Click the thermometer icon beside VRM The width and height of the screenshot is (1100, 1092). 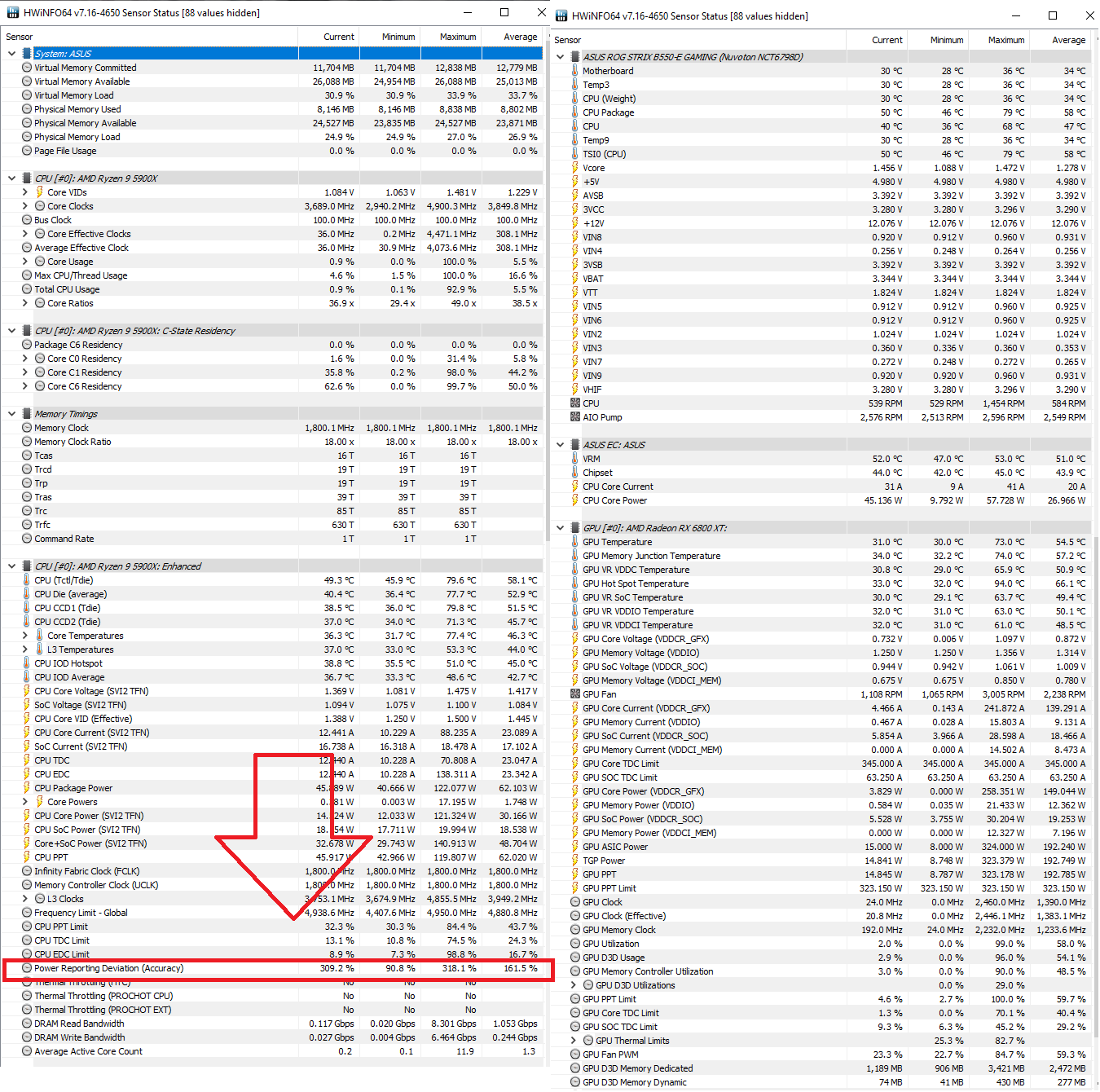coord(575,459)
